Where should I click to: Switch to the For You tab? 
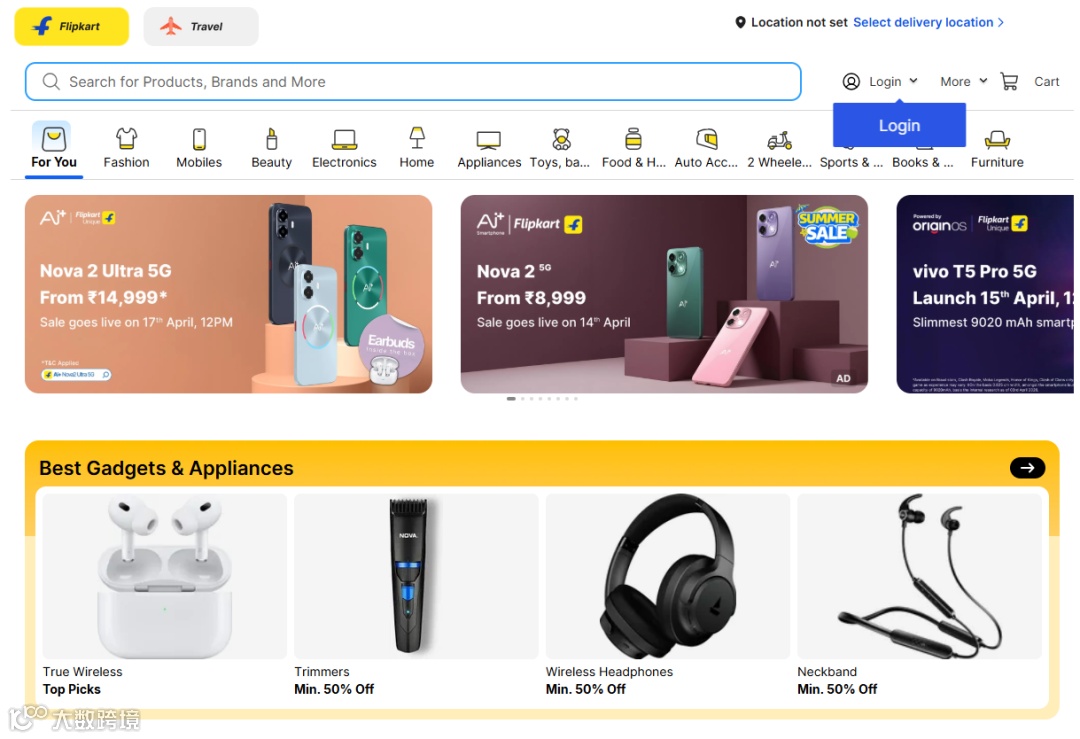click(54, 148)
